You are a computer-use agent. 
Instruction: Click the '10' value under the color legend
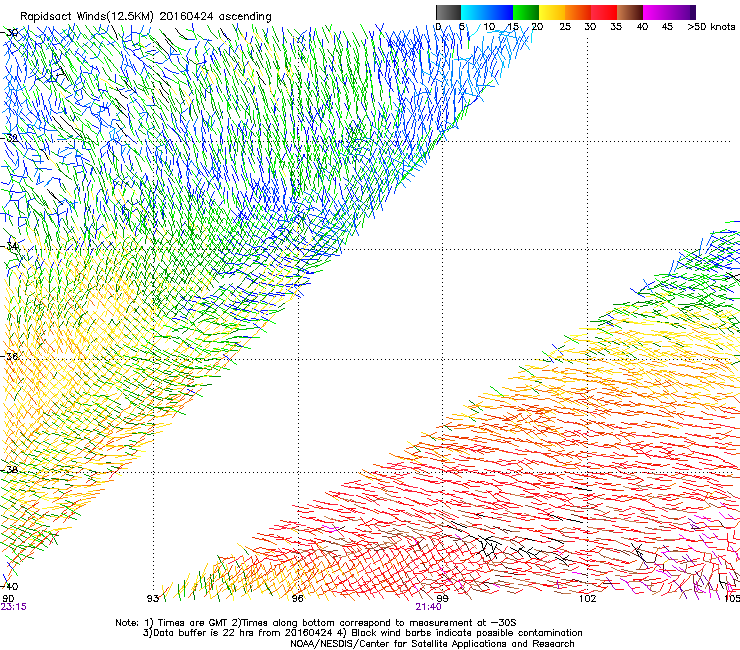pyautogui.click(x=489, y=27)
